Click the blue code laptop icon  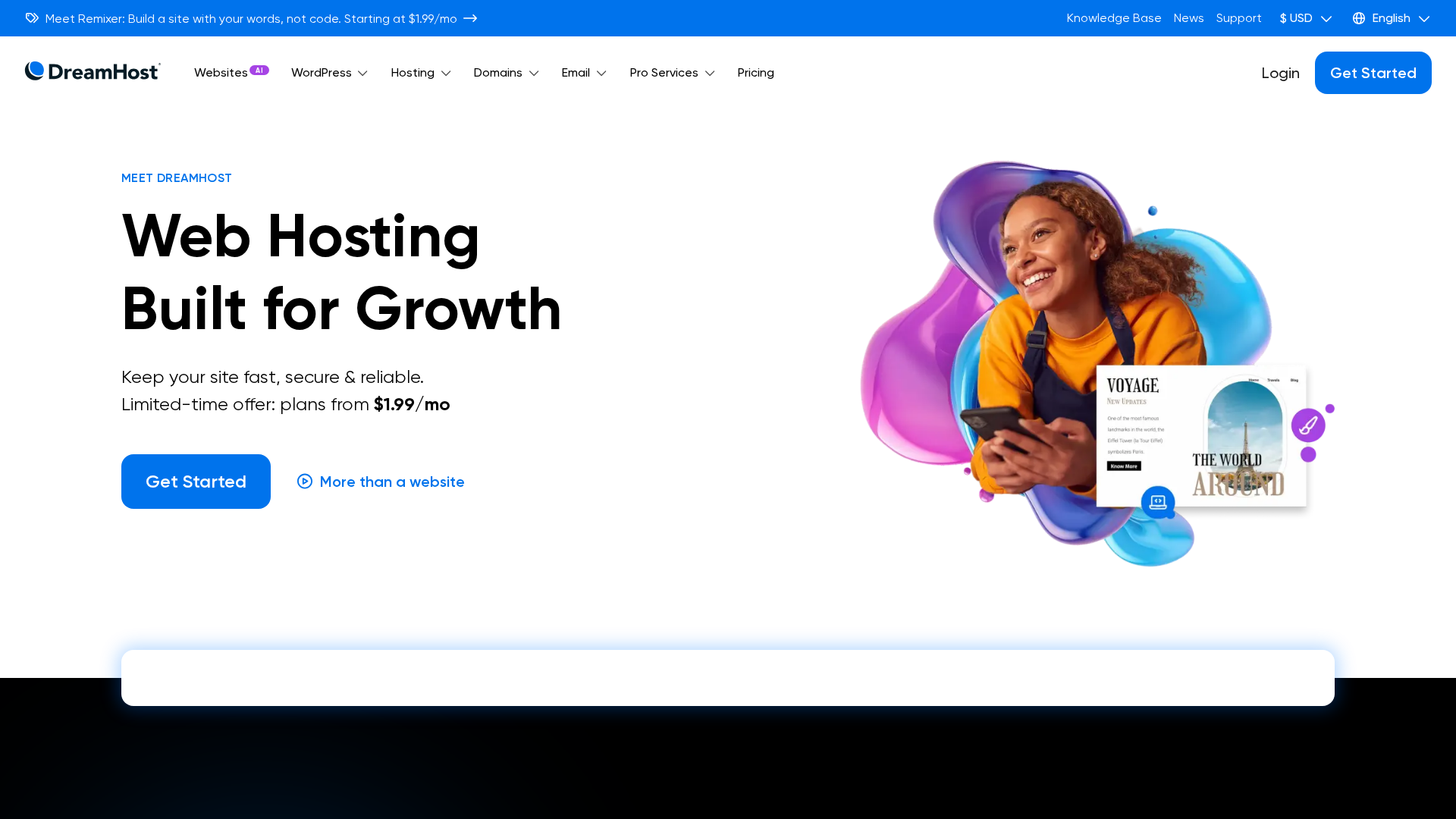1158,502
